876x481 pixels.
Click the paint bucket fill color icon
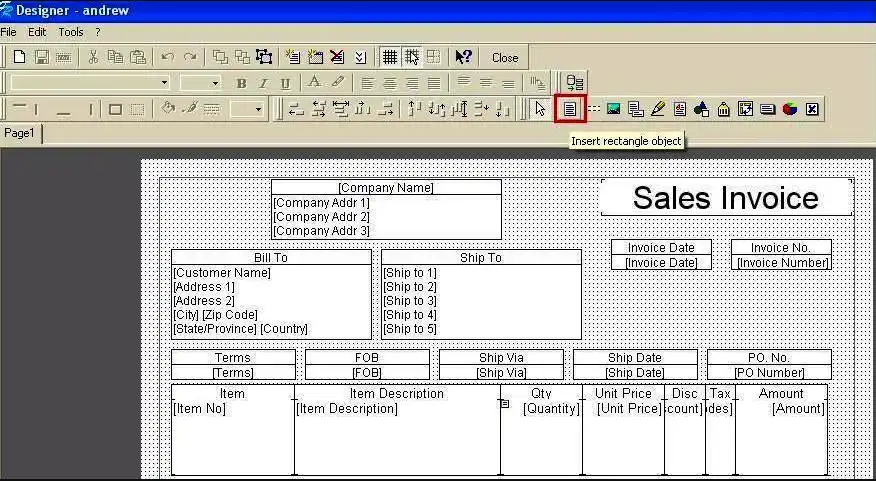[168, 109]
